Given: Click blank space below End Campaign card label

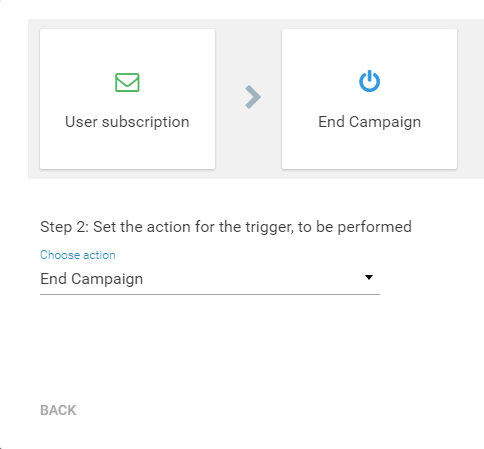Looking at the screenshot, I should pos(369,150).
